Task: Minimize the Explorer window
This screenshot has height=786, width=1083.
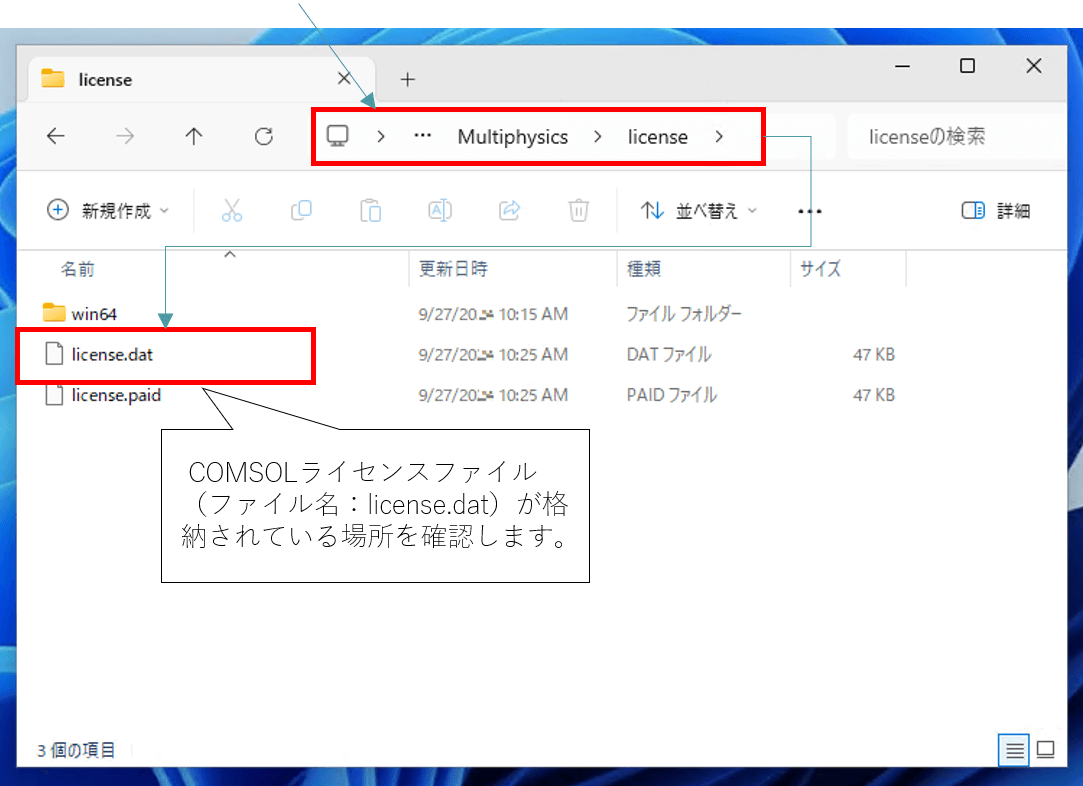Action: click(903, 66)
